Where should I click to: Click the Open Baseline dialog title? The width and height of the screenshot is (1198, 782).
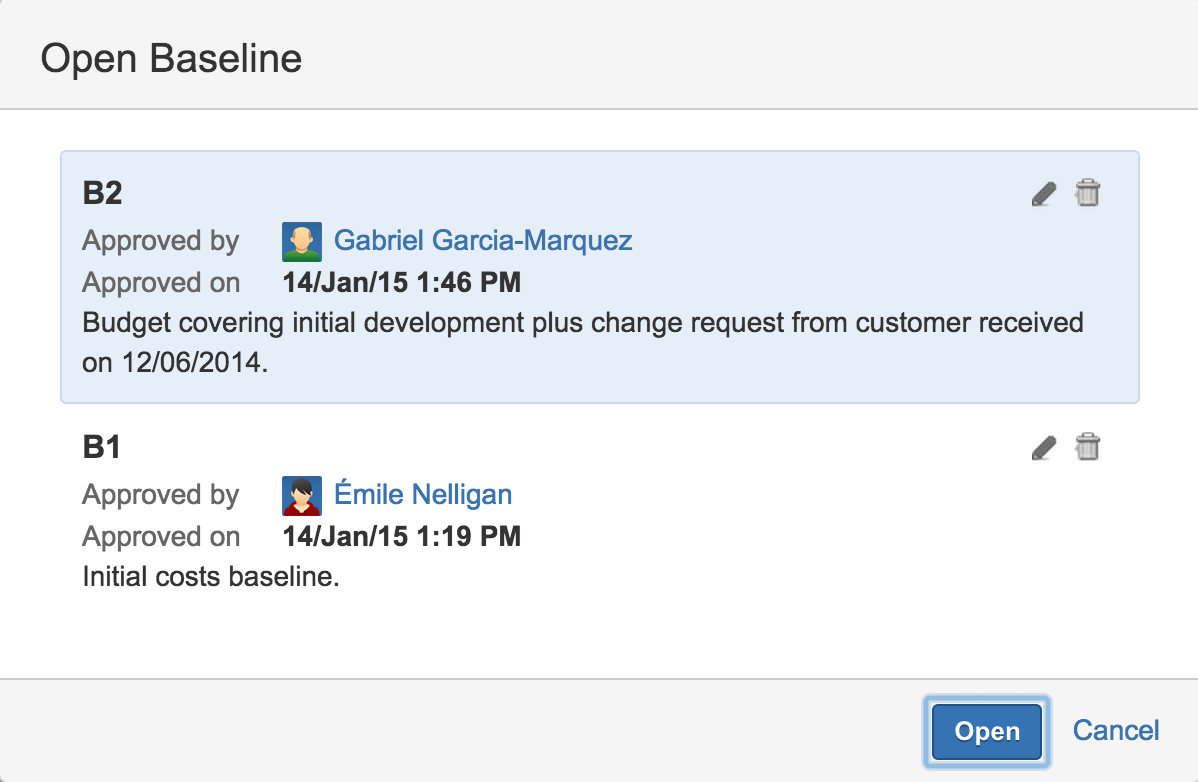point(171,58)
